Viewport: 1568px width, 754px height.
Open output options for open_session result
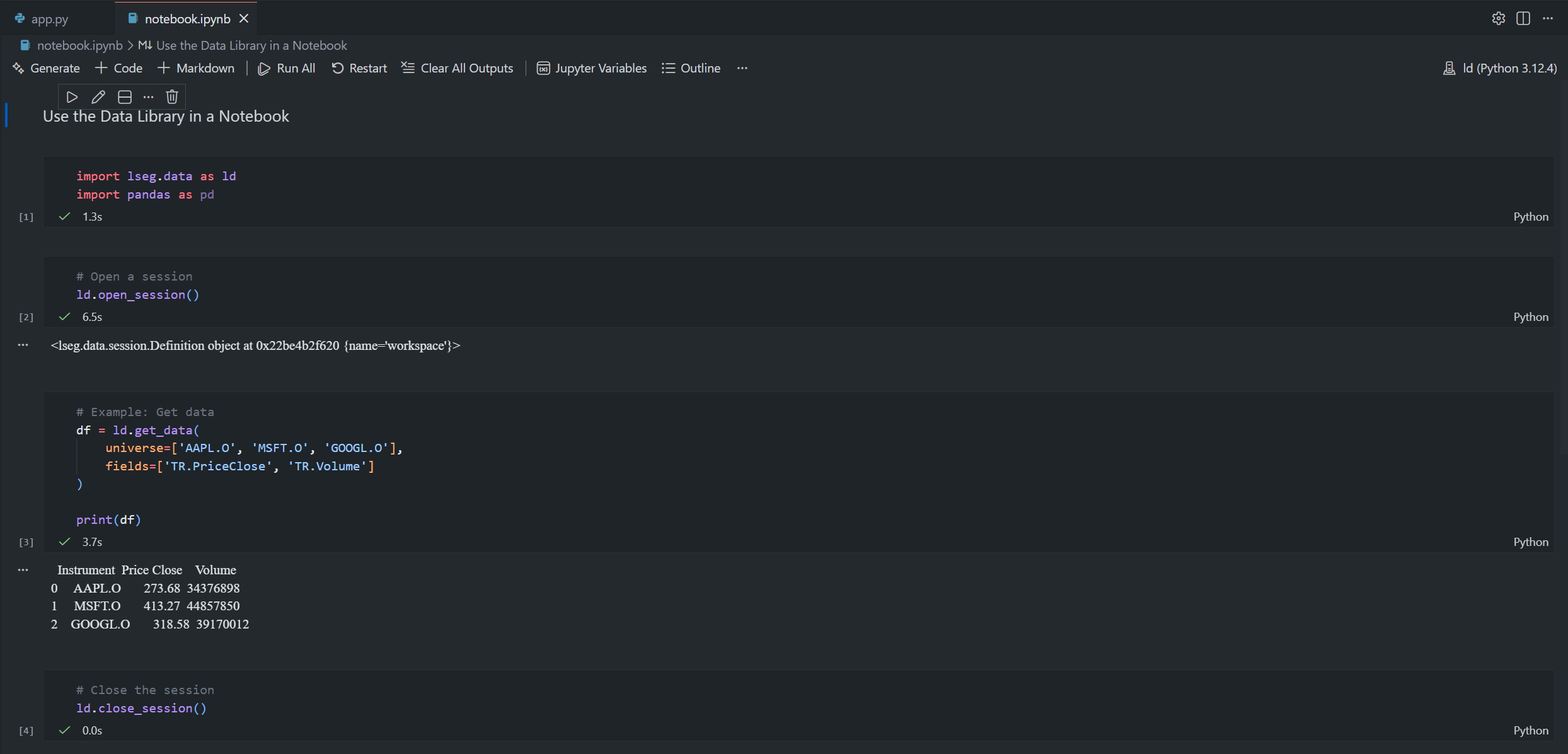pyautogui.click(x=23, y=345)
